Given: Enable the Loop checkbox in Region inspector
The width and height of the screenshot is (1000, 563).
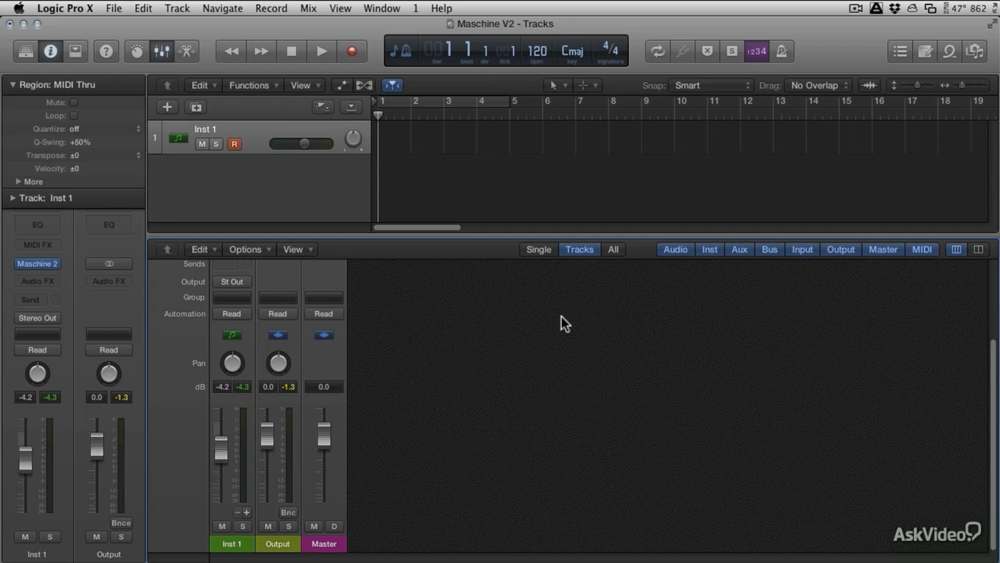Looking at the screenshot, I should point(74,116).
